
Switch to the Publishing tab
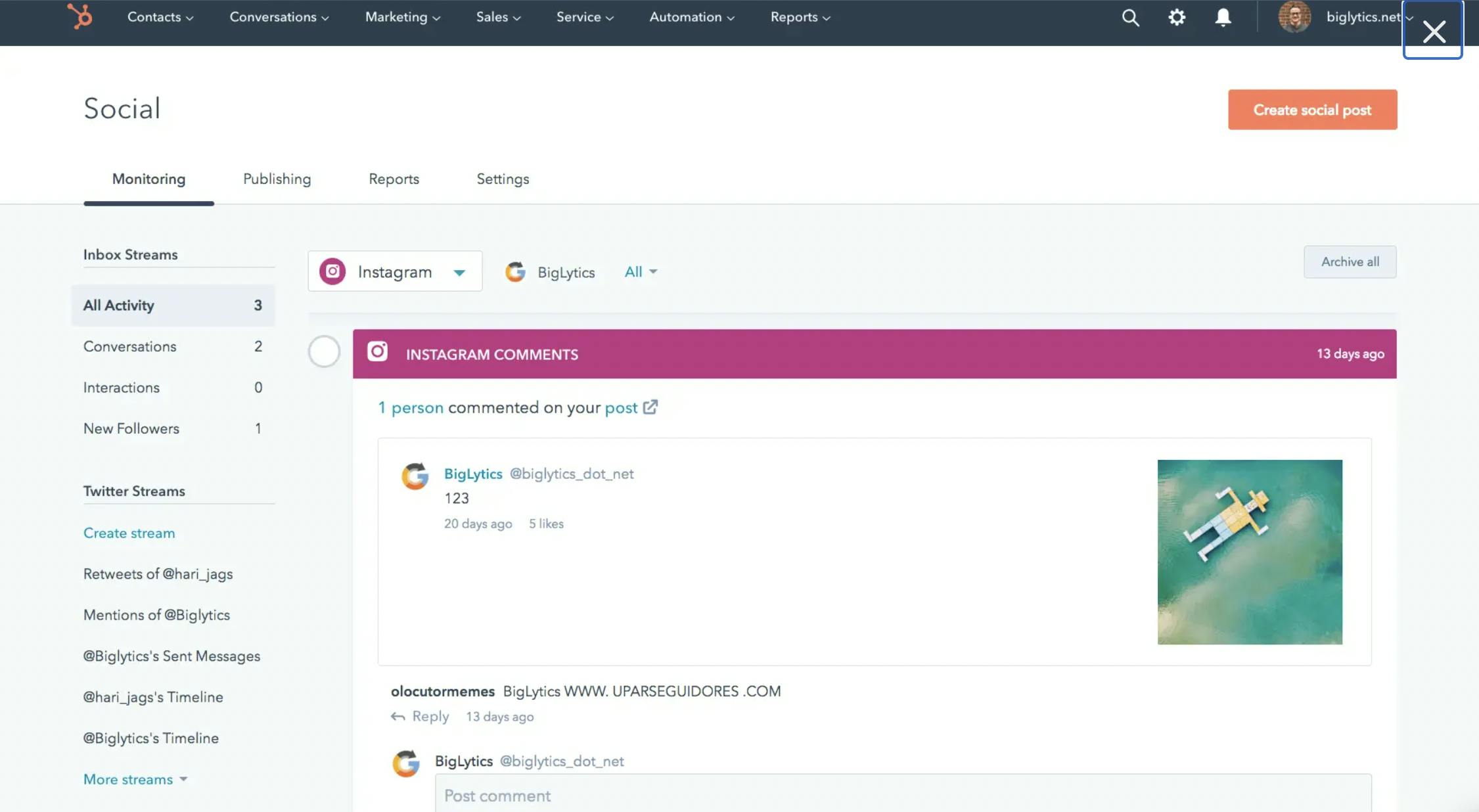point(277,179)
